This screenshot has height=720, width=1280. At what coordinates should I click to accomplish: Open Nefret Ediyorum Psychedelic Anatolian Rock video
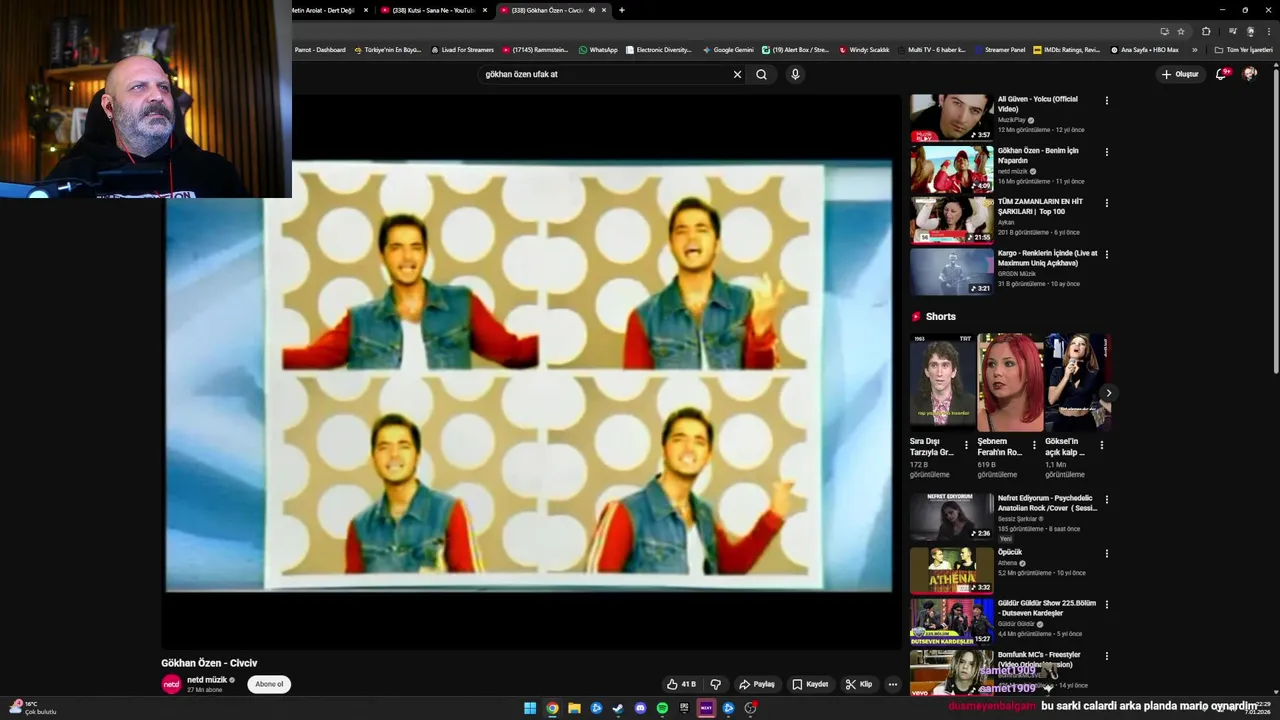(x=951, y=517)
